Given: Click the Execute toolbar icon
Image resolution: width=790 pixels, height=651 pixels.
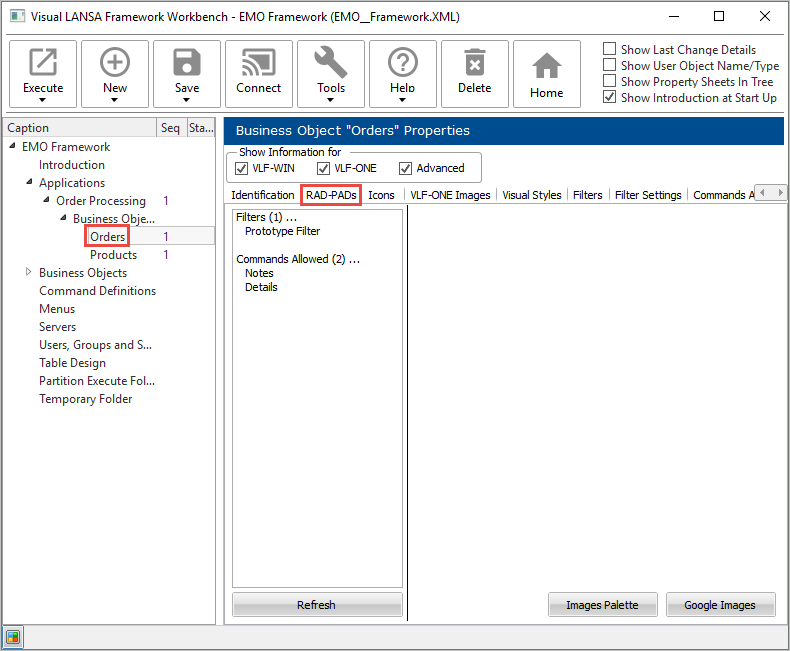Looking at the screenshot, I should pyautogui.click(x=43, y=63).
